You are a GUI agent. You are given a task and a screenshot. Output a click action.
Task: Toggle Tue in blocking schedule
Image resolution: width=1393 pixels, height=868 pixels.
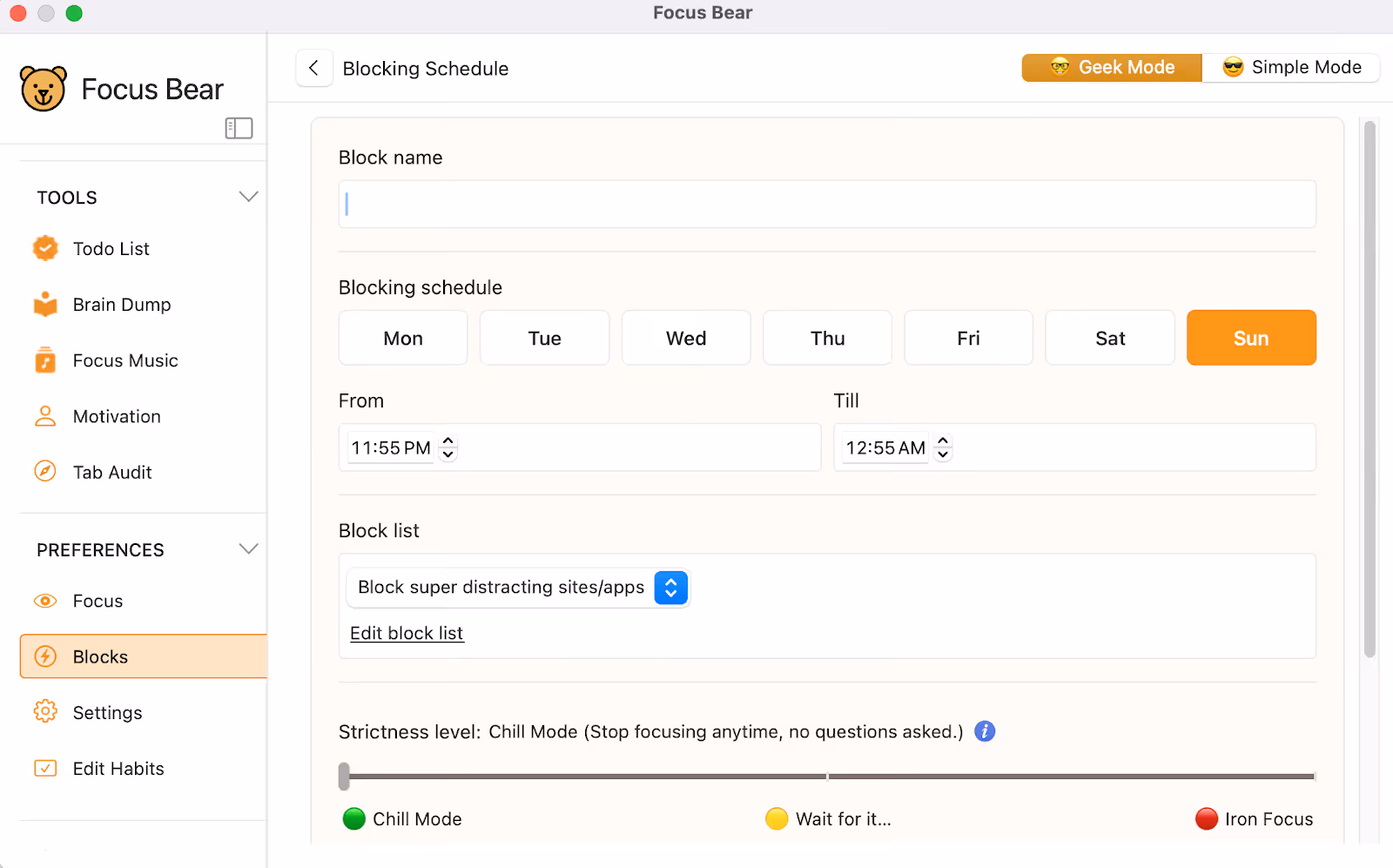coord(544,338)
